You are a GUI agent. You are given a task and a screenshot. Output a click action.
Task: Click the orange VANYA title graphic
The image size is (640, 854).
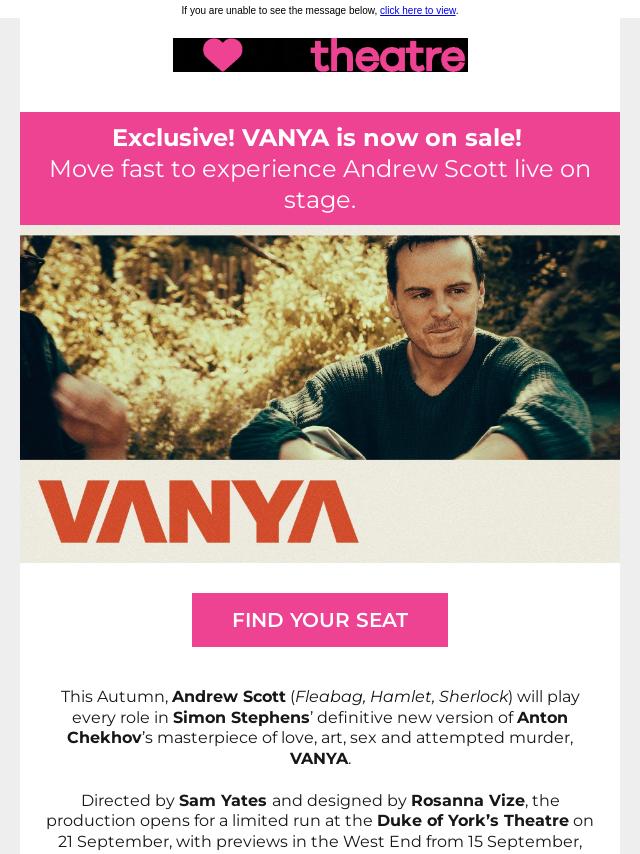click(198, 511)
